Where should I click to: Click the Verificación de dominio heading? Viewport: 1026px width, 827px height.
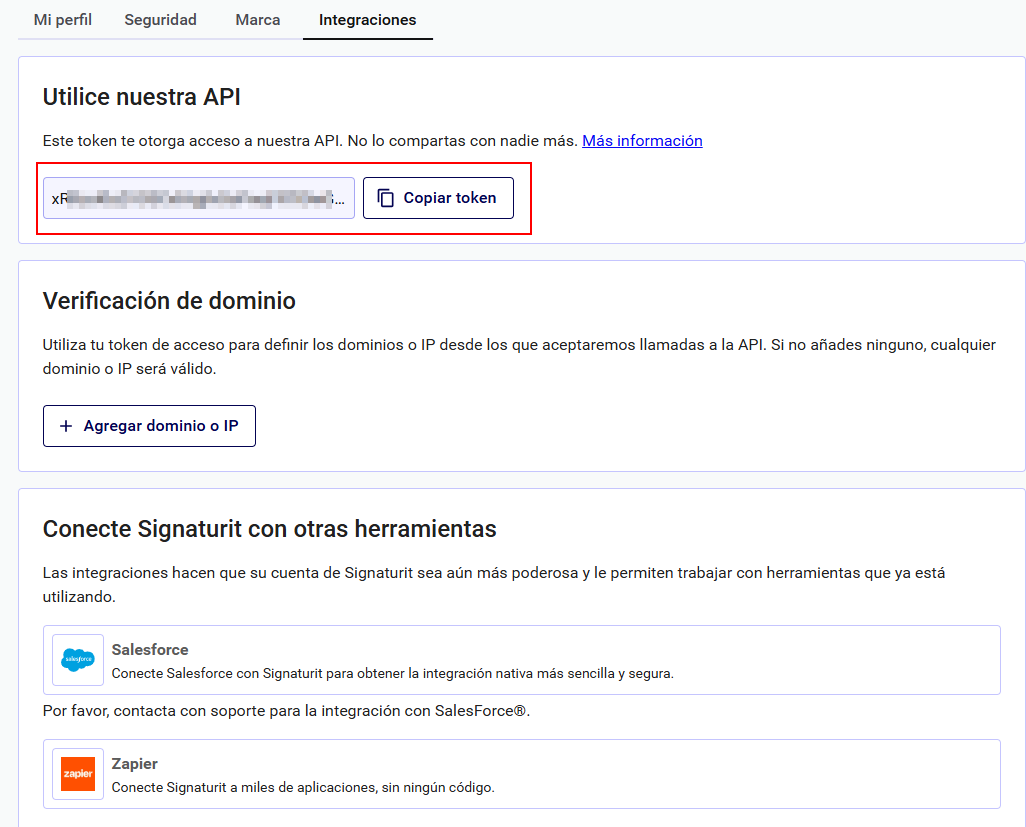(169, 301)
